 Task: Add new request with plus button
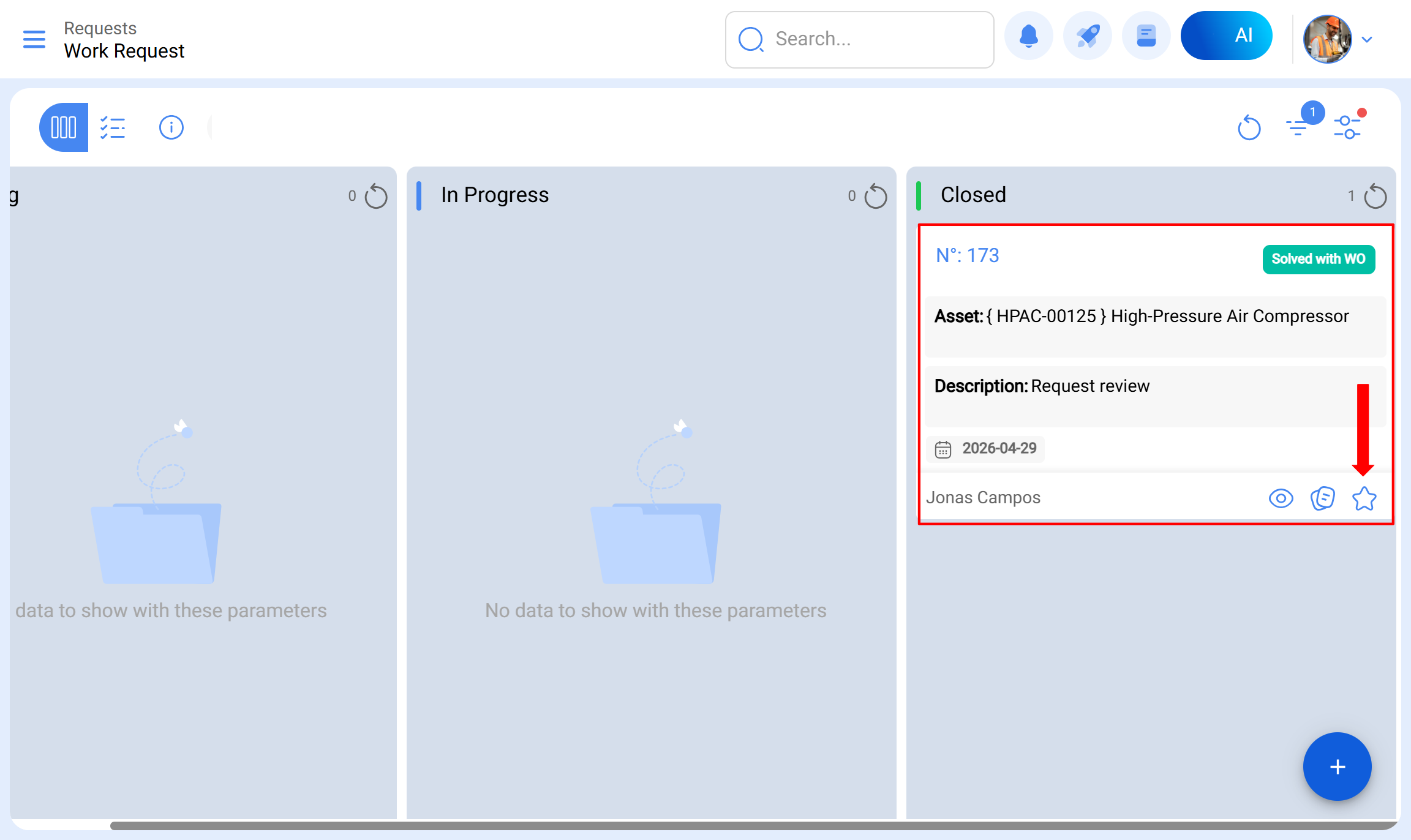(x=1337, y=767)
